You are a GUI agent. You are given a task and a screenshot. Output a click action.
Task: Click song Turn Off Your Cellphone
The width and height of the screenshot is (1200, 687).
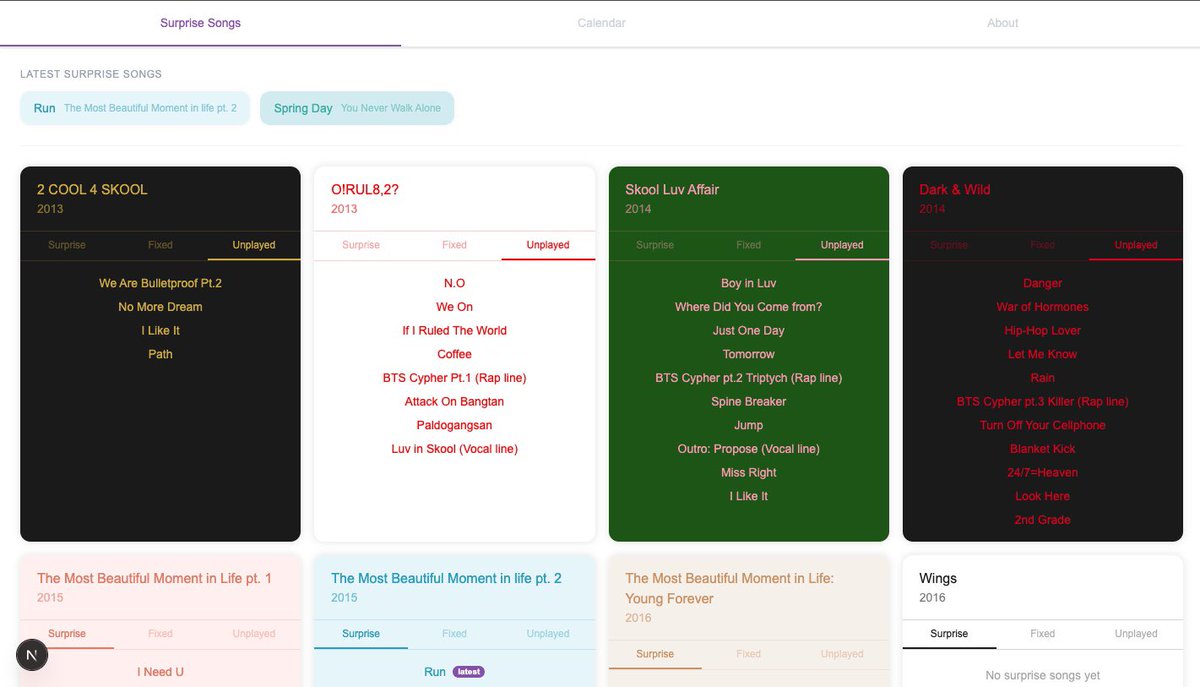tap(1043, 425)
